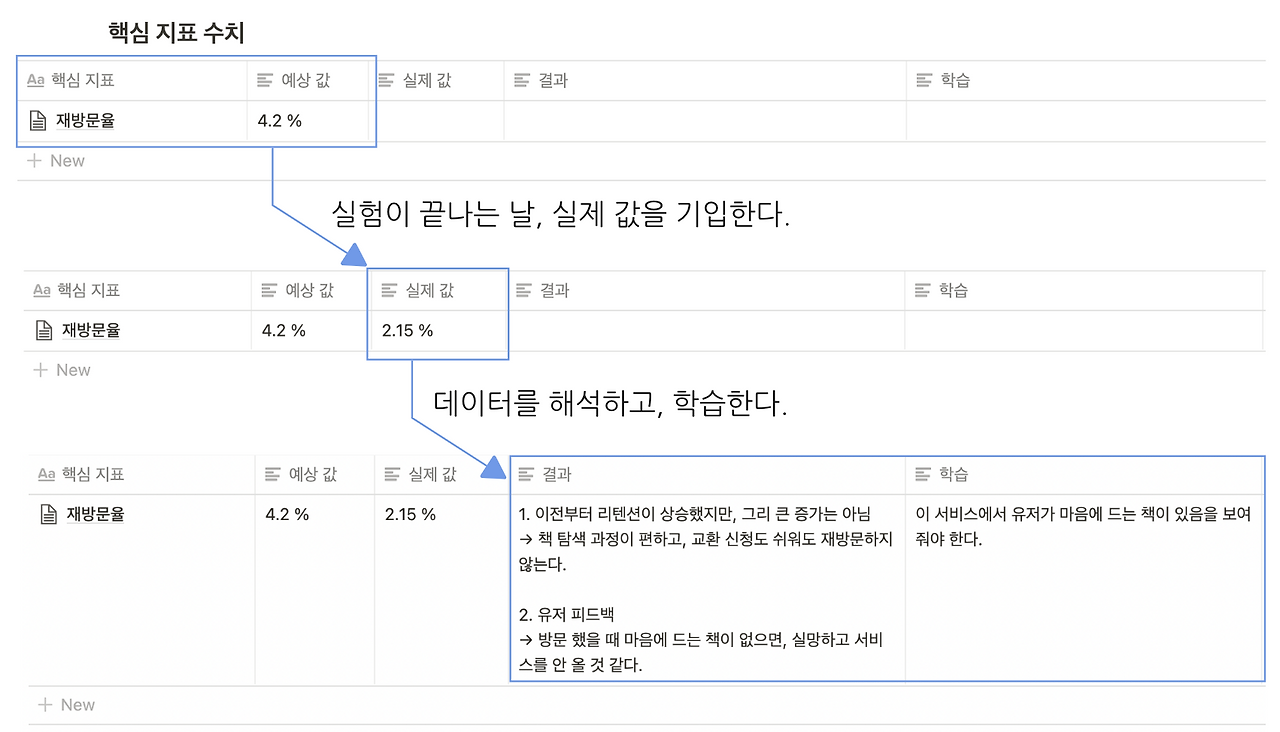Click the text property icon beside 예상 값 in first table
Image resolution: width=1280 pixels, height=732 pixels.
(x=265, y=80)
